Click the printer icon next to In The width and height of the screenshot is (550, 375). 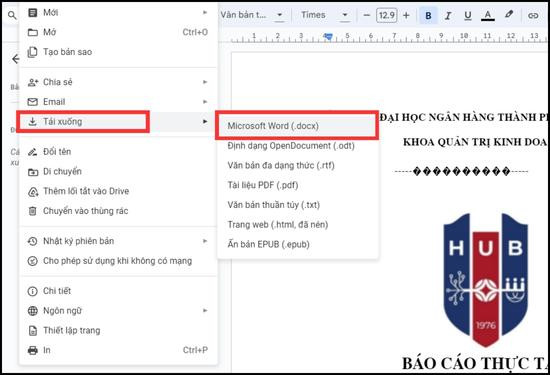click(x=33, y=350)
